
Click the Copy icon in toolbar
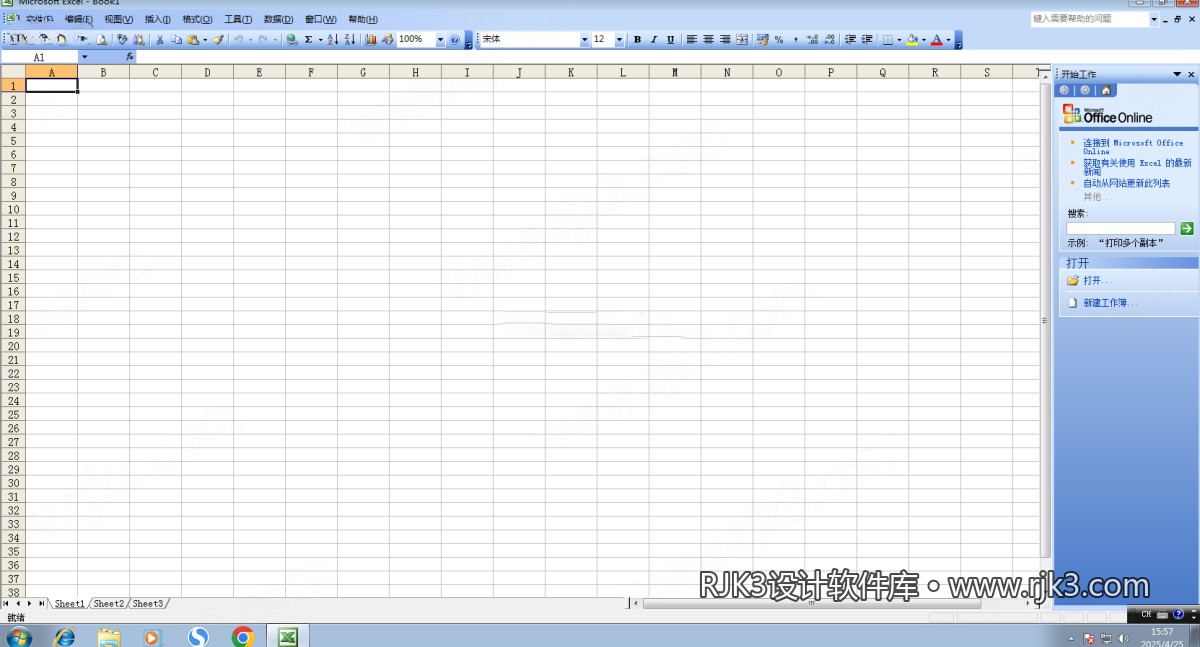(176, 40)
